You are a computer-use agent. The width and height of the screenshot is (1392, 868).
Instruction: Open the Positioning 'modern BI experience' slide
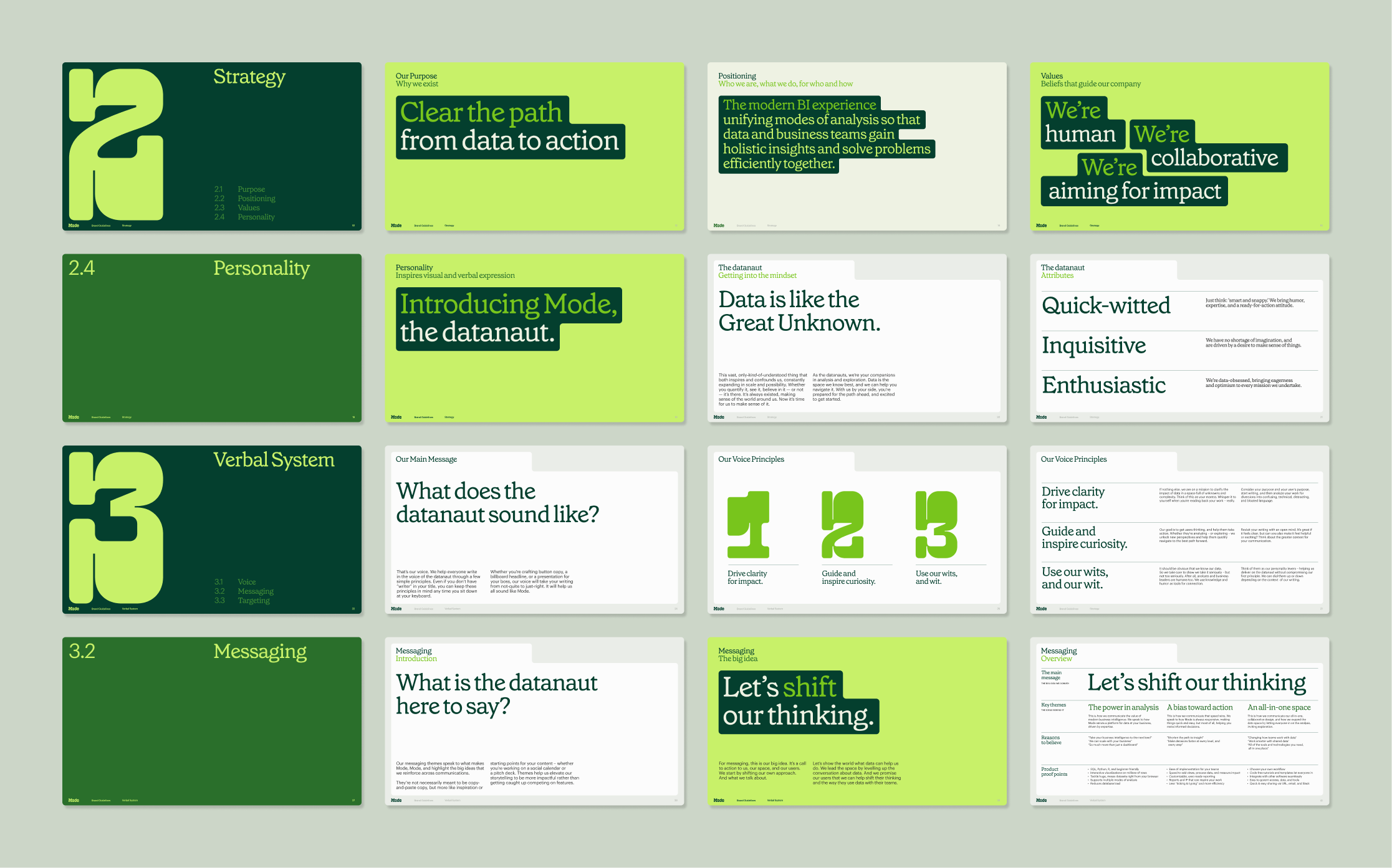(857, 146)
